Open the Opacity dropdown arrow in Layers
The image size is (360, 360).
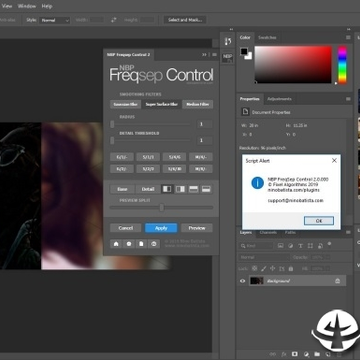328,257
